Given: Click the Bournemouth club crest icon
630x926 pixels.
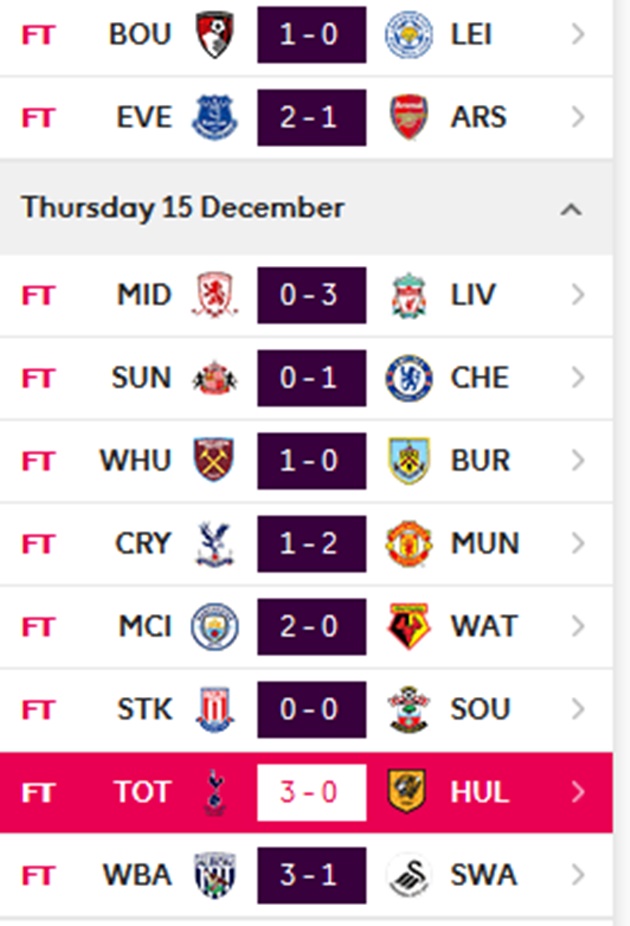Looking at the screenshot, I should tap(213, 35).
